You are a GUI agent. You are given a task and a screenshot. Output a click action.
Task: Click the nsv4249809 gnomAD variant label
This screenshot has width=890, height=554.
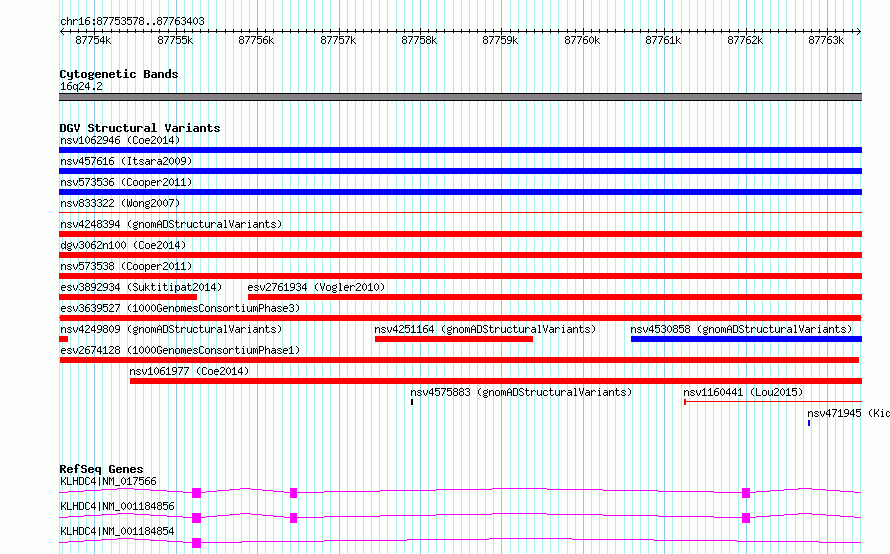[171, 329]
